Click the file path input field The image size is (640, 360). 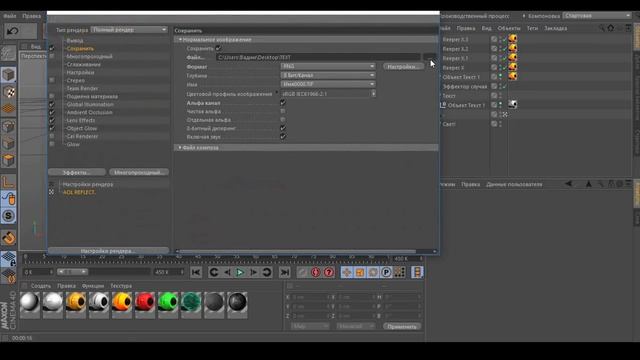click(x=318, y=57)
